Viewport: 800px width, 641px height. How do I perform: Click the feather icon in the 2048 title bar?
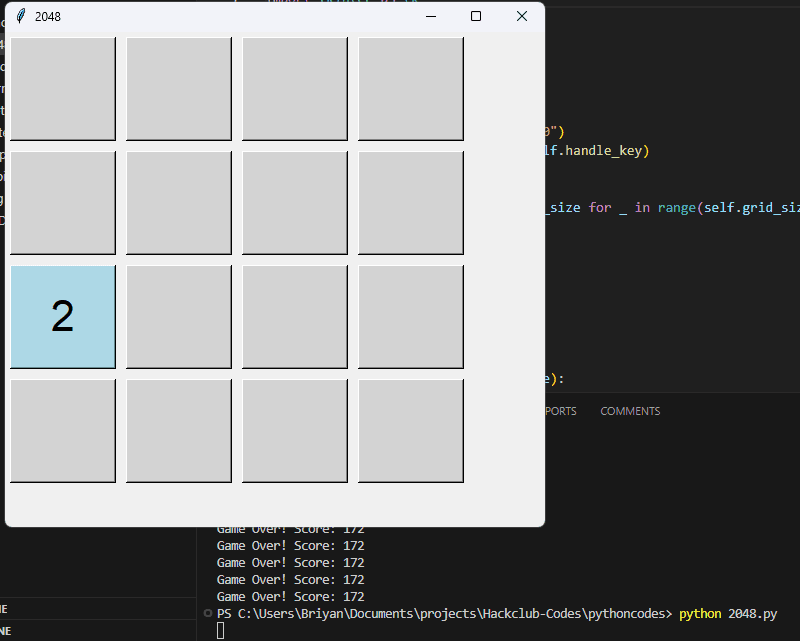[20, 16]
